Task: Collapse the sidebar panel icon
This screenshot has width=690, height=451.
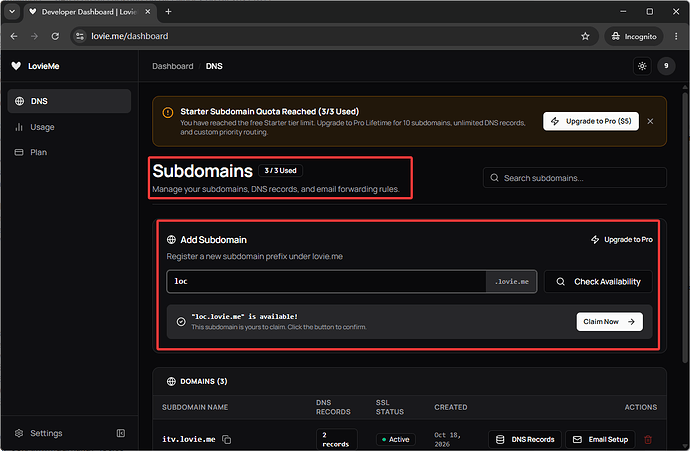Action: 121,433
